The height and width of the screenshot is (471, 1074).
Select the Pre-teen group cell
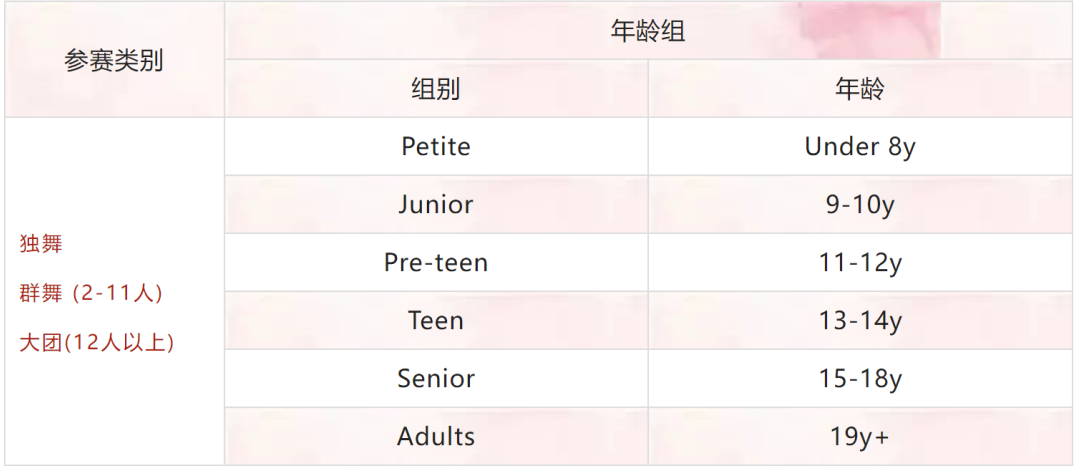point(436,263)
